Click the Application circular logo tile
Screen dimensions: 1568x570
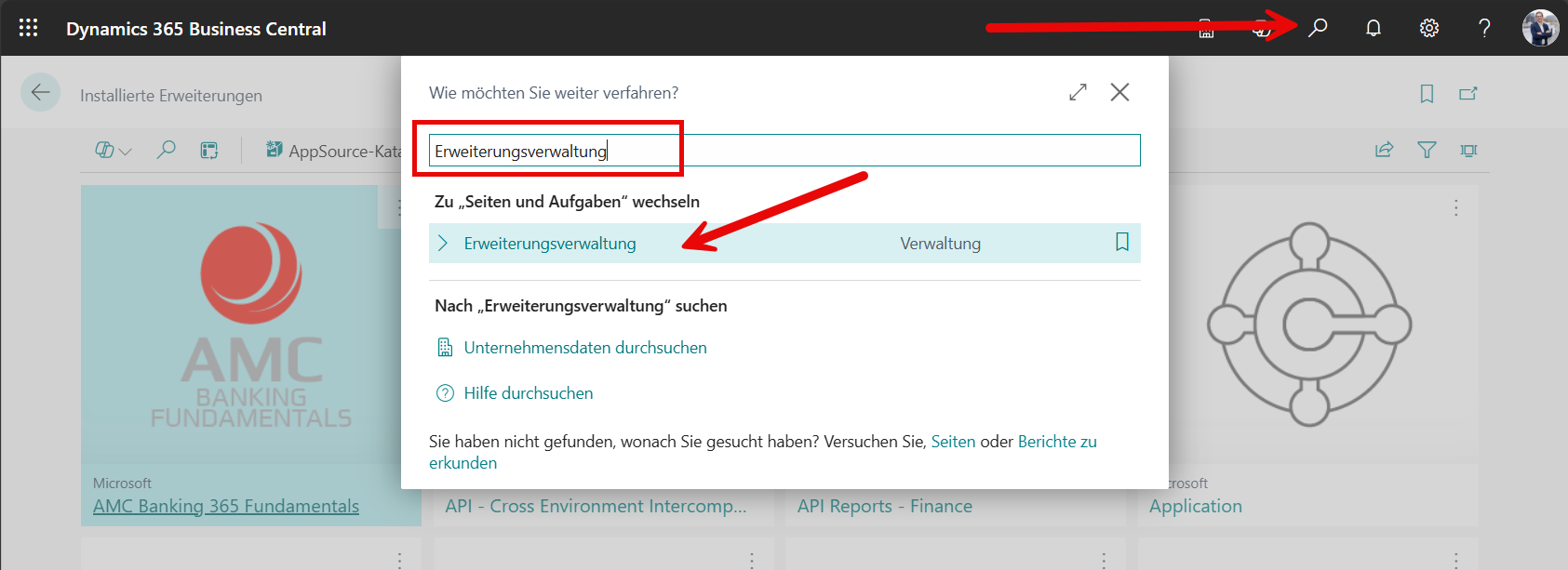click(1309, 325)
